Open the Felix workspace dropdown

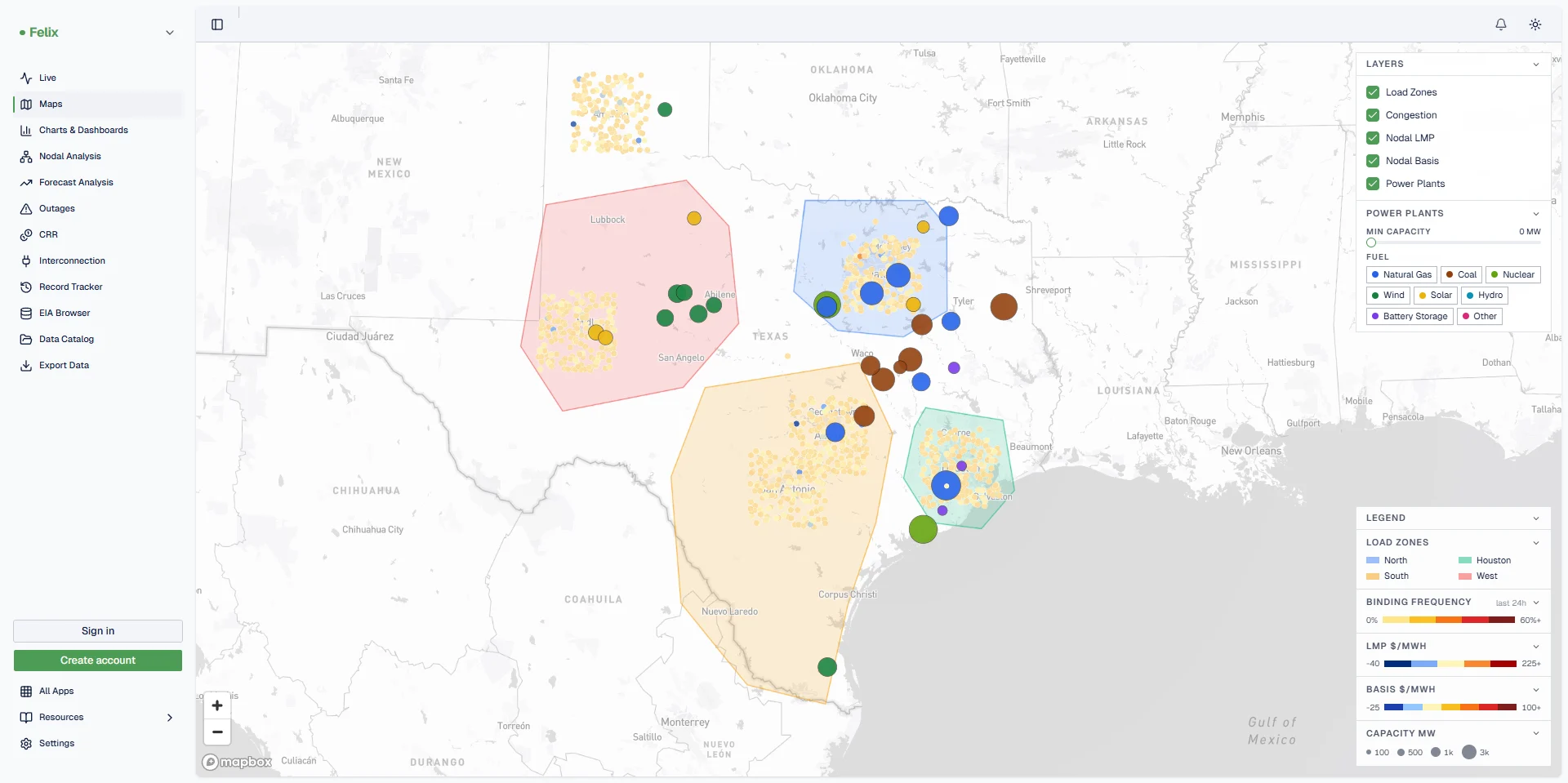[170, 33]
